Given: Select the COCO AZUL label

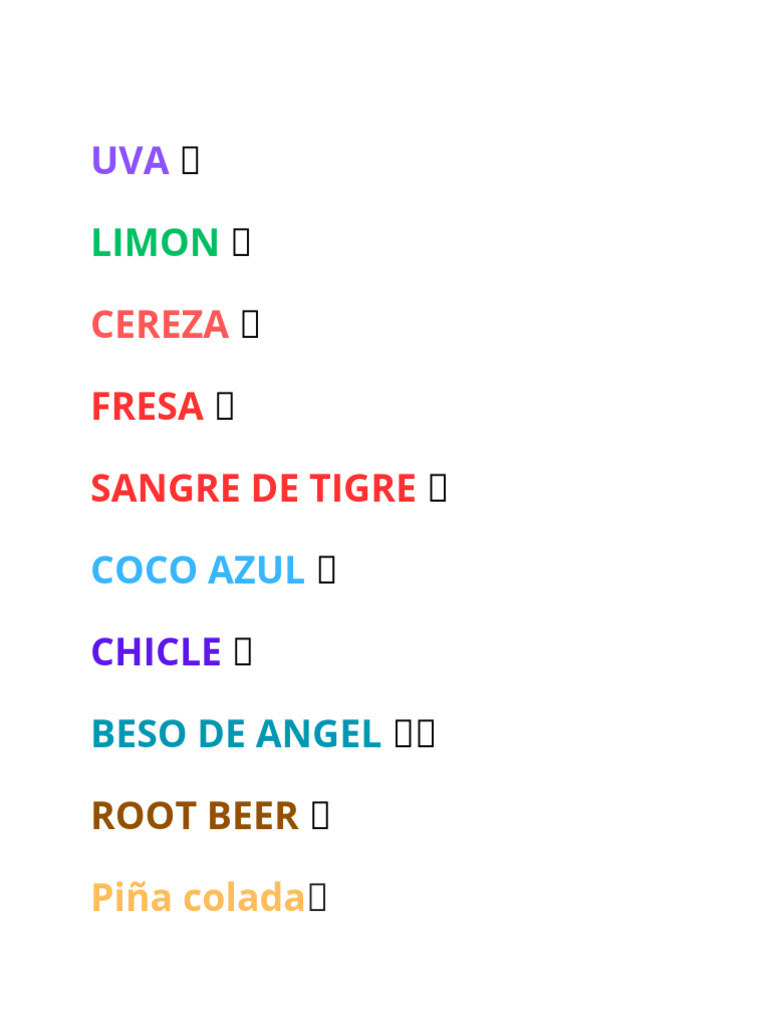Looking at the screenshot, I should pos(198,570).
